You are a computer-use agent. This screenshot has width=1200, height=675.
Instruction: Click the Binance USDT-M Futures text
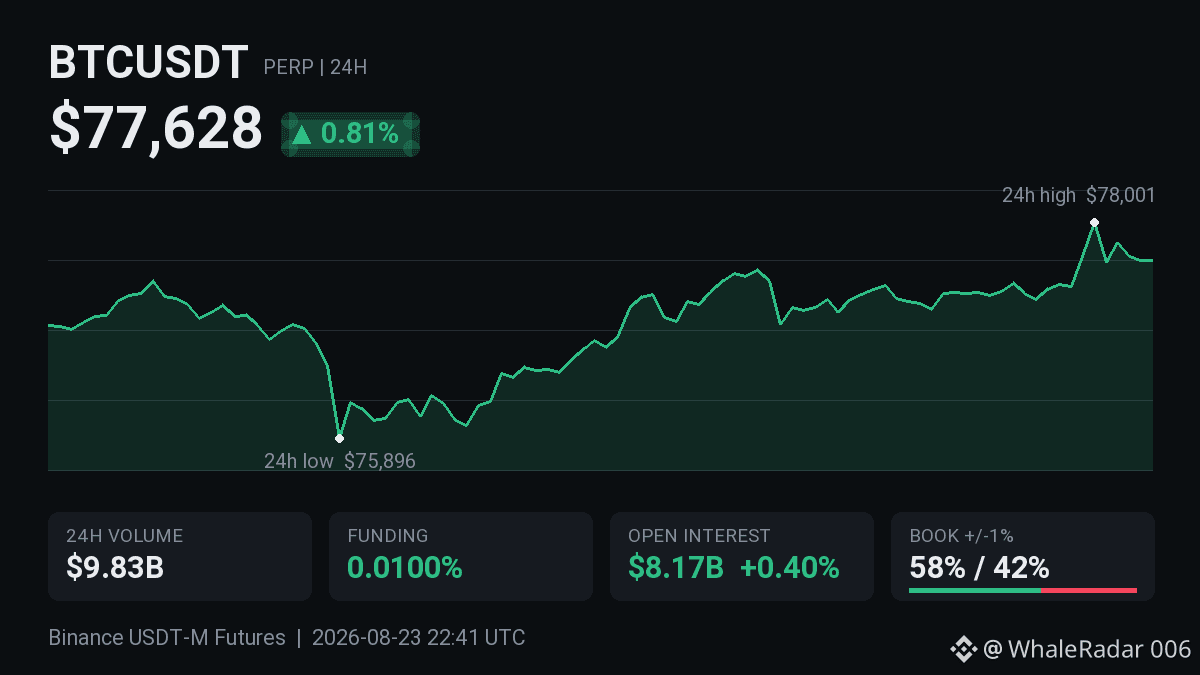pos(167,638)
